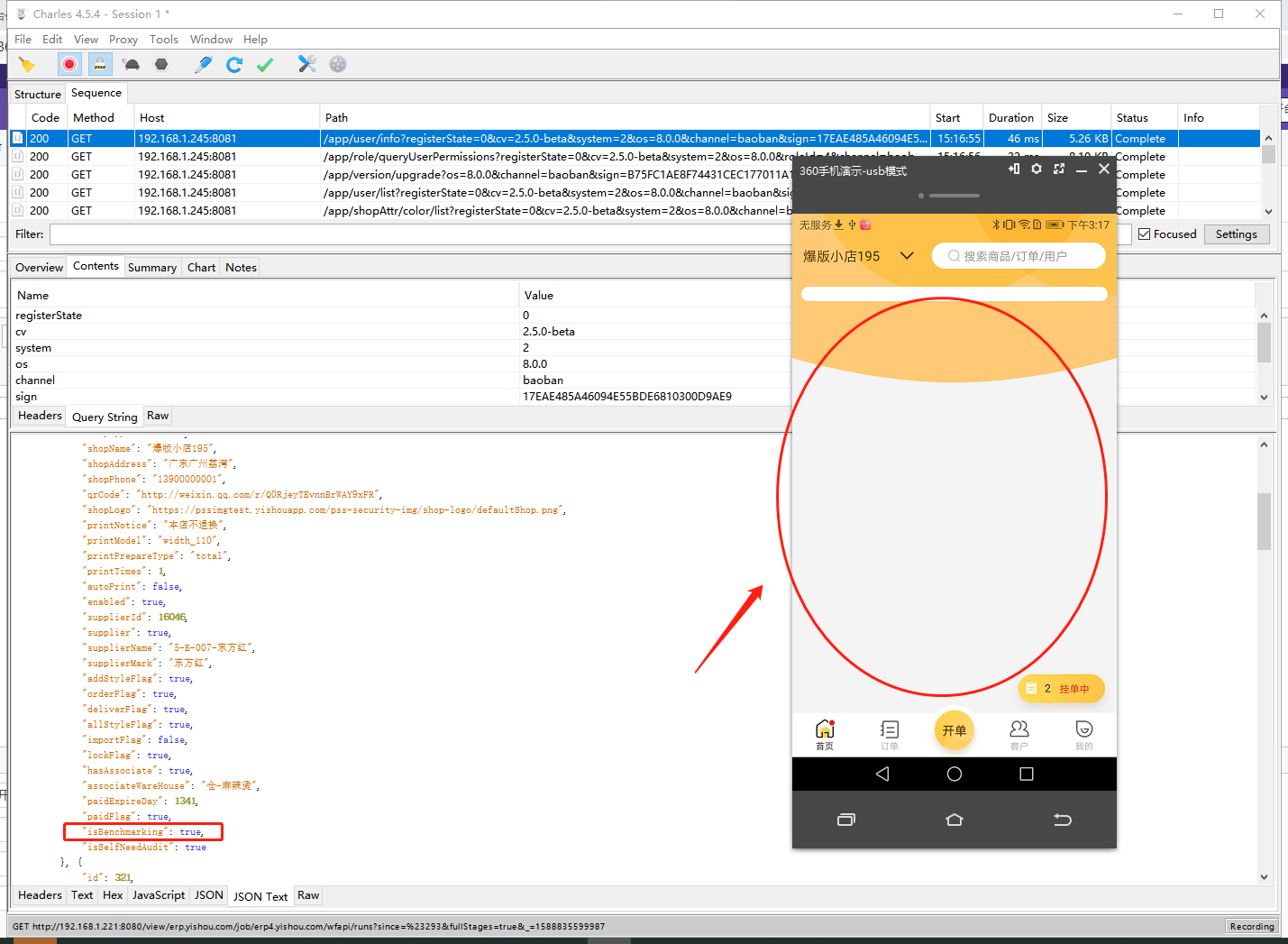Viewport: 1288px width, 944px height.
Task: Click the query parameters scrollbar up arrow
Action: coord(1264,316)
